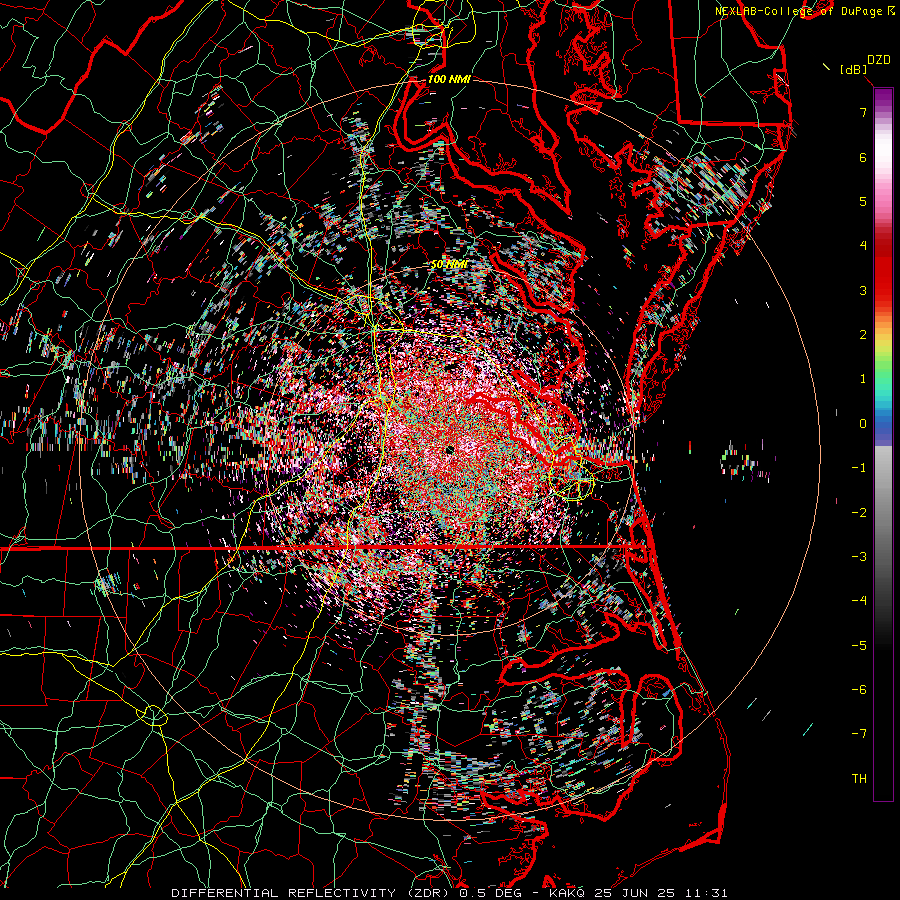900x900 pixels.
Task: Select the -2 dB scale value
Action: (x=859, y=513)
